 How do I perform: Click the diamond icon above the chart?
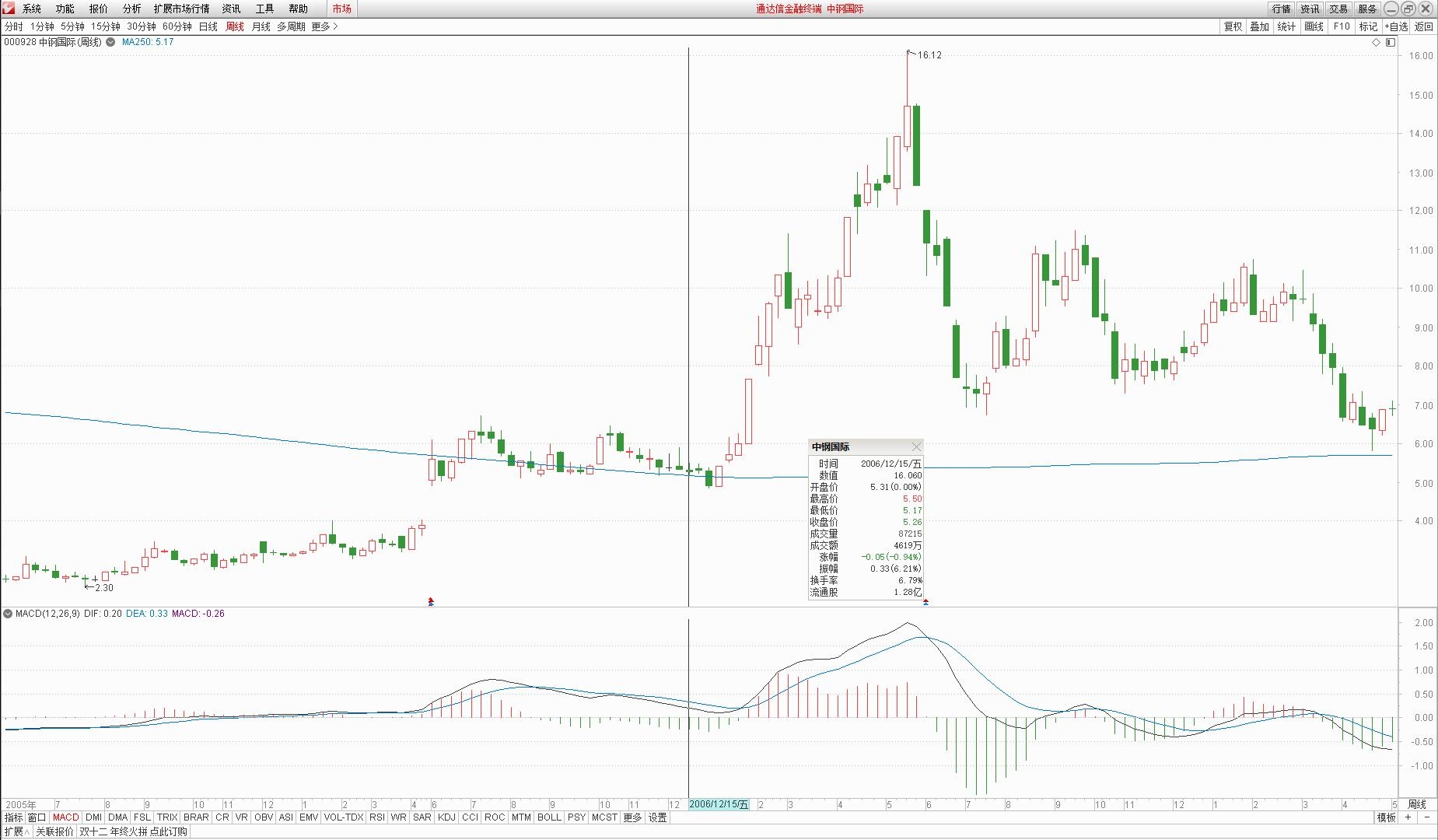coord(1376,42)
